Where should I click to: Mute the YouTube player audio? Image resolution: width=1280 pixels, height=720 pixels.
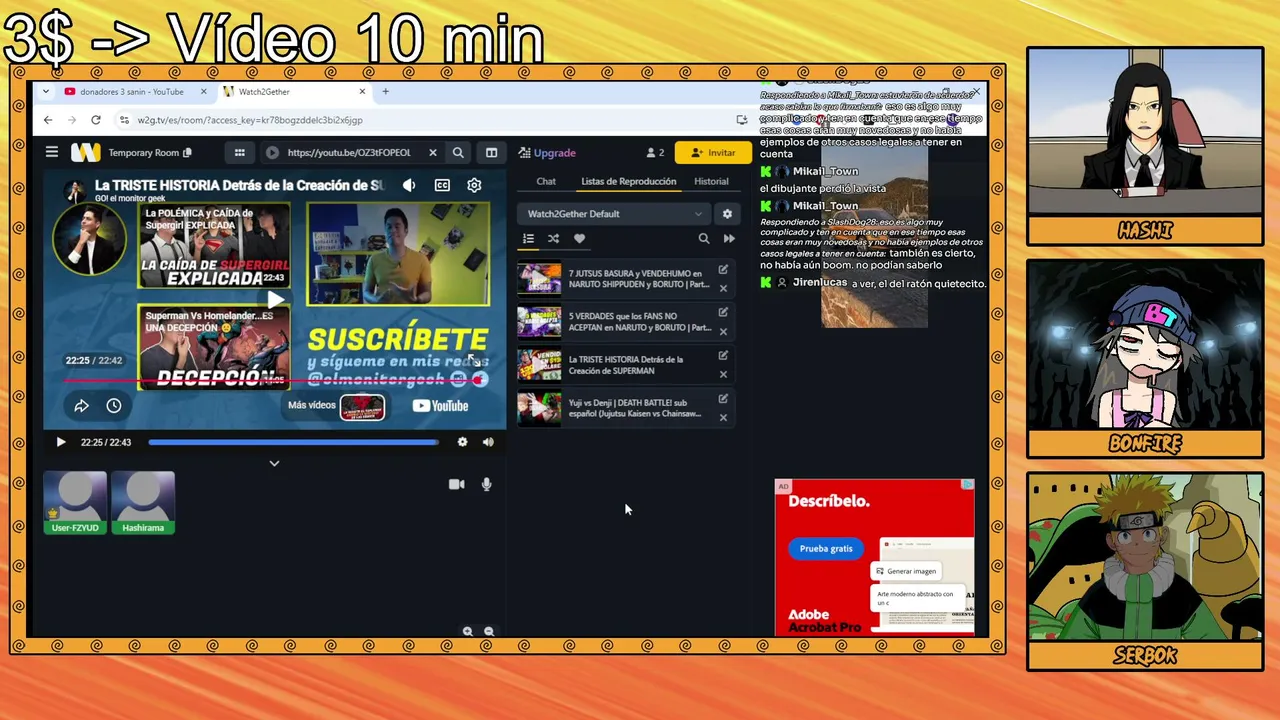click(409, 185)
